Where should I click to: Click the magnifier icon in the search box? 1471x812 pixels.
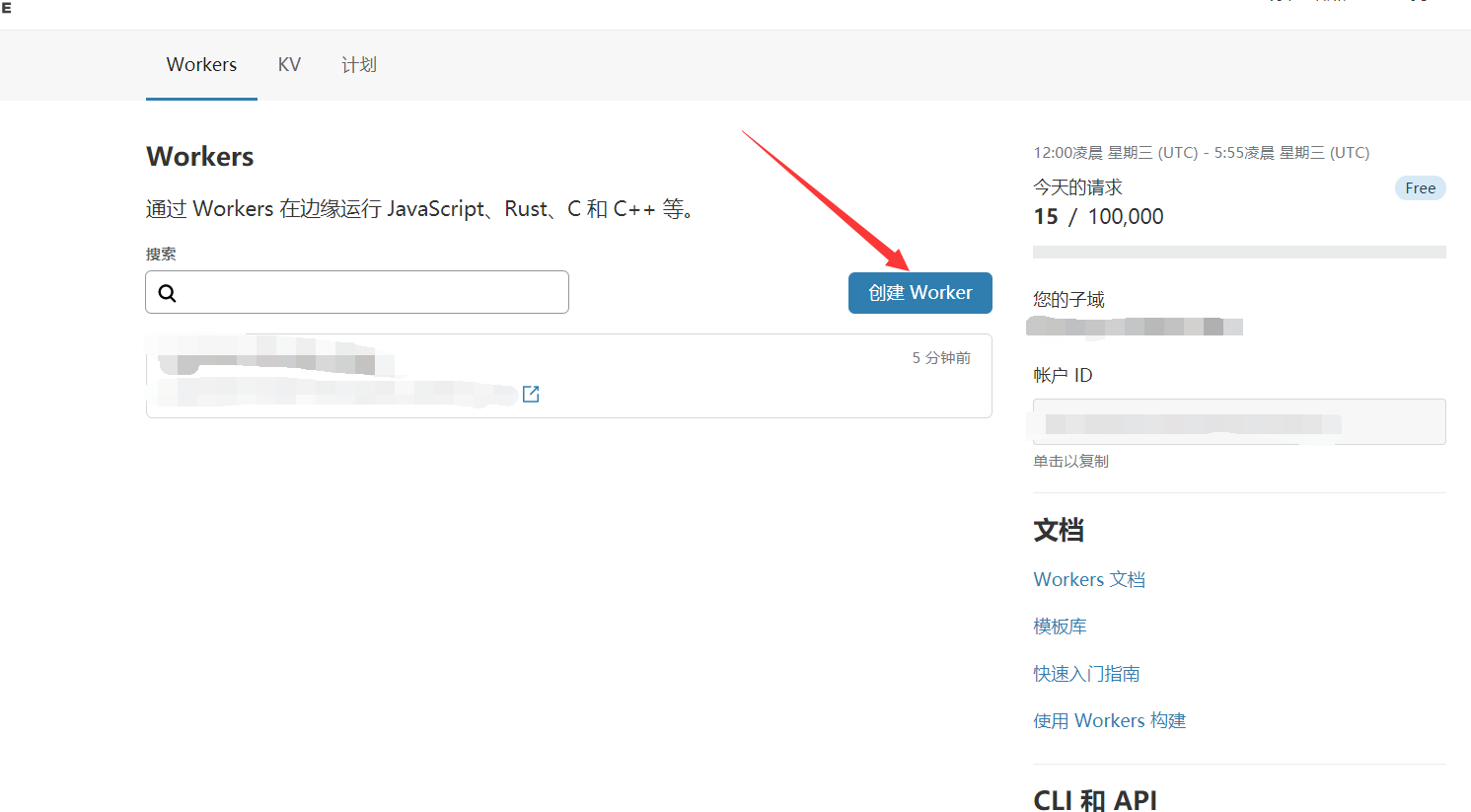coord(168,293)
